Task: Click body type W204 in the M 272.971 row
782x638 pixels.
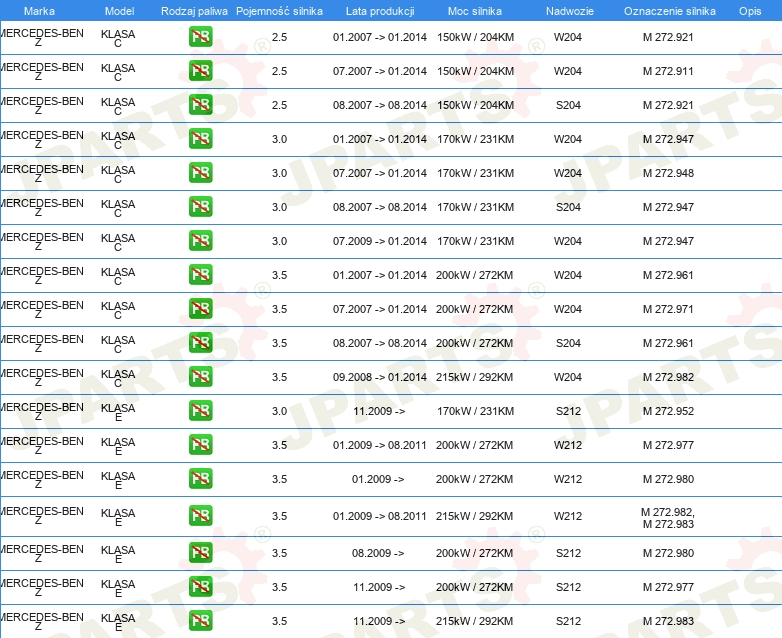Action: [x=568, y=309]
